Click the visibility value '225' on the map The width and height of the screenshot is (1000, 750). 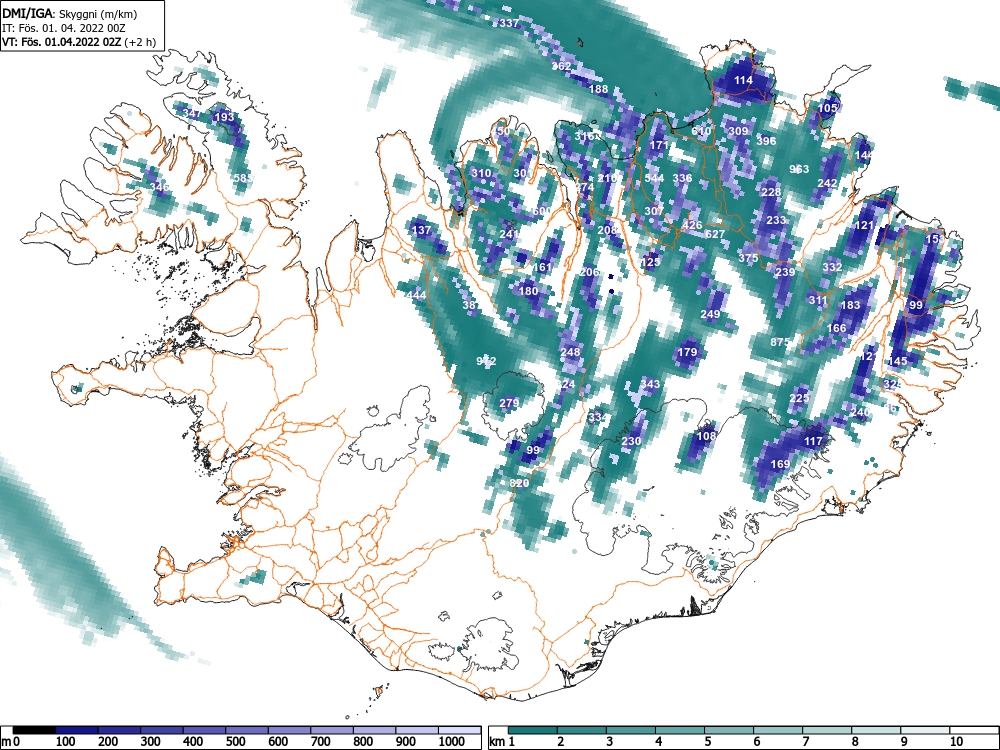(x=799, y=398)
